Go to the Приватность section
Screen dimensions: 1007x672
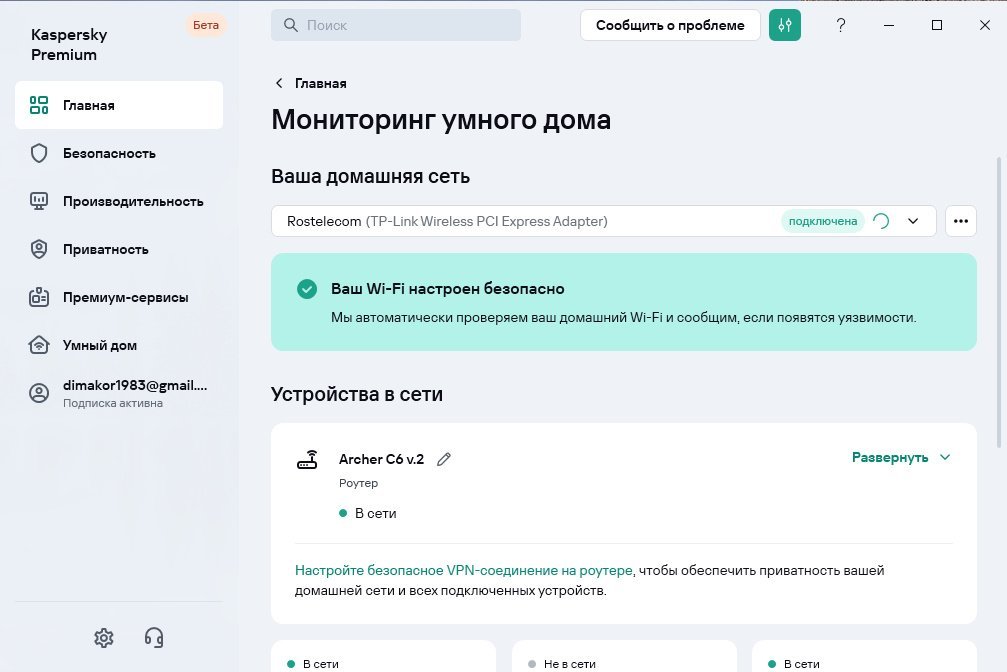[119, 249]
